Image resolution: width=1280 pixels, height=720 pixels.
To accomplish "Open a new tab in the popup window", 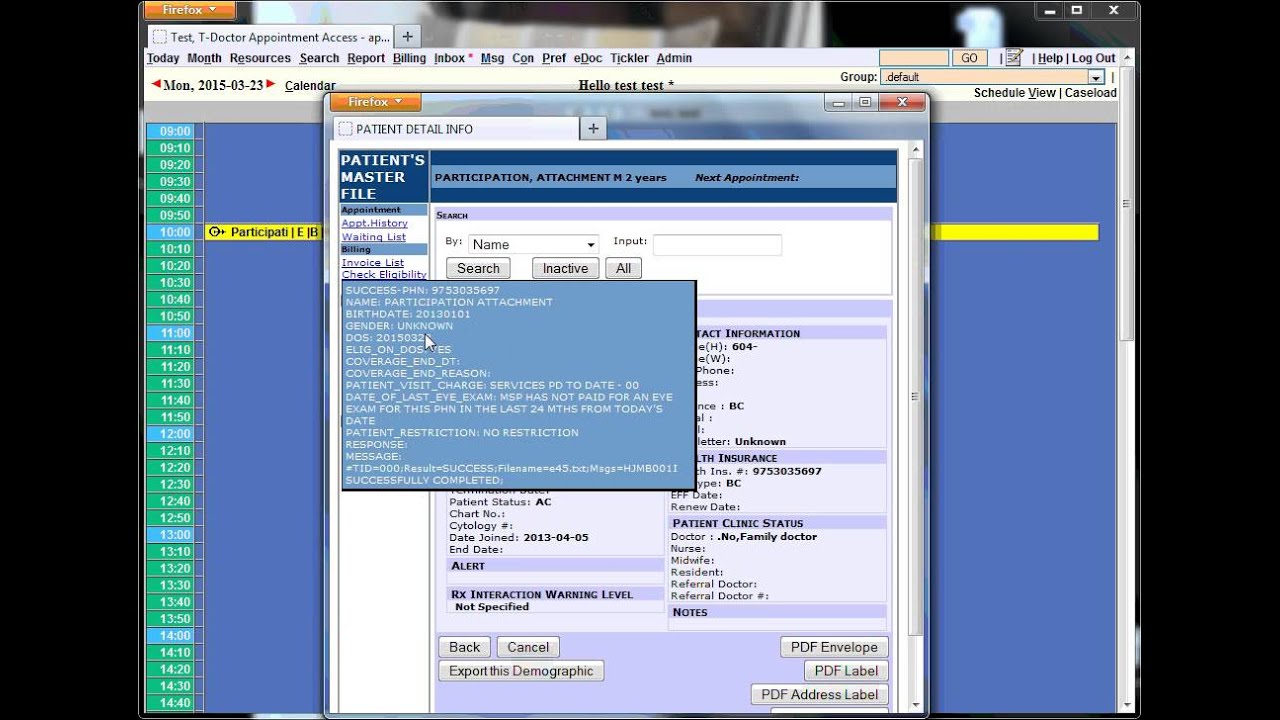I will coord(593,128).
